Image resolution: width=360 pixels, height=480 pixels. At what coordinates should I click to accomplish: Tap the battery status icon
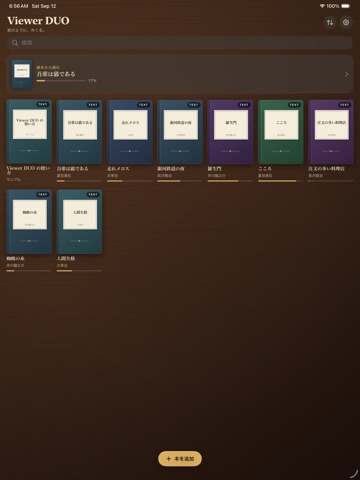[x=346, y=6]
